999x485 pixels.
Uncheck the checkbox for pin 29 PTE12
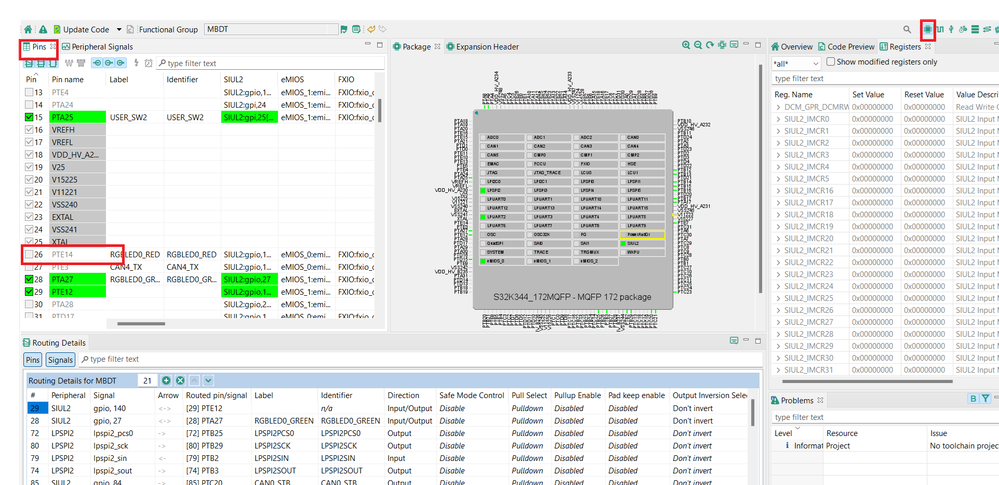[x=29, y=292]
